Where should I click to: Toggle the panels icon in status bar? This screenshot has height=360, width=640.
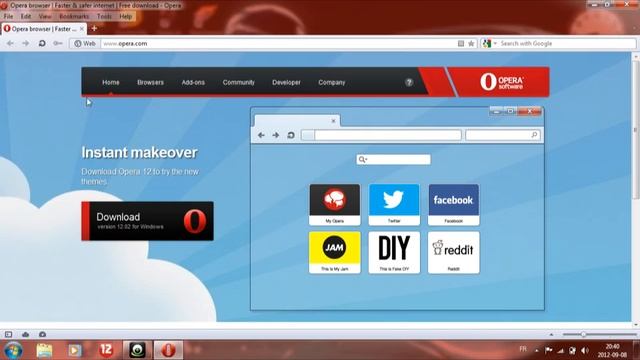pos(9,334)
